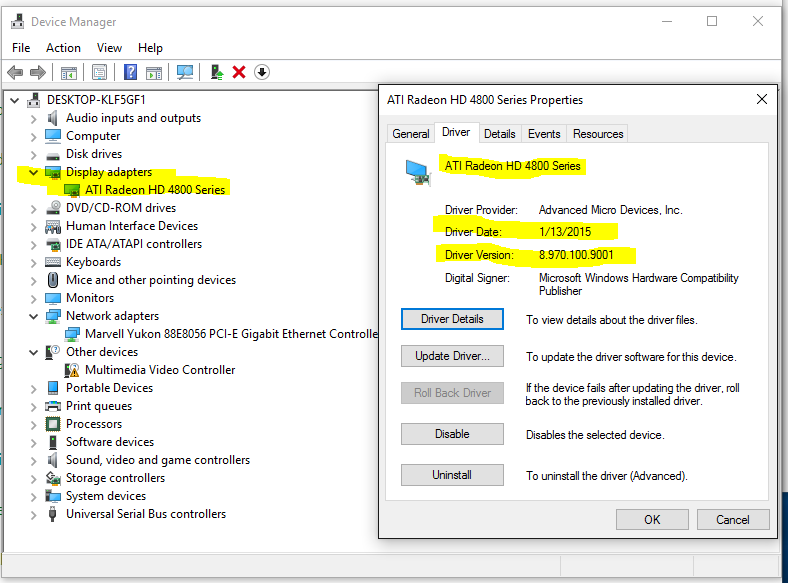
Task: Collapse the Other devices node
Action: 34,352
